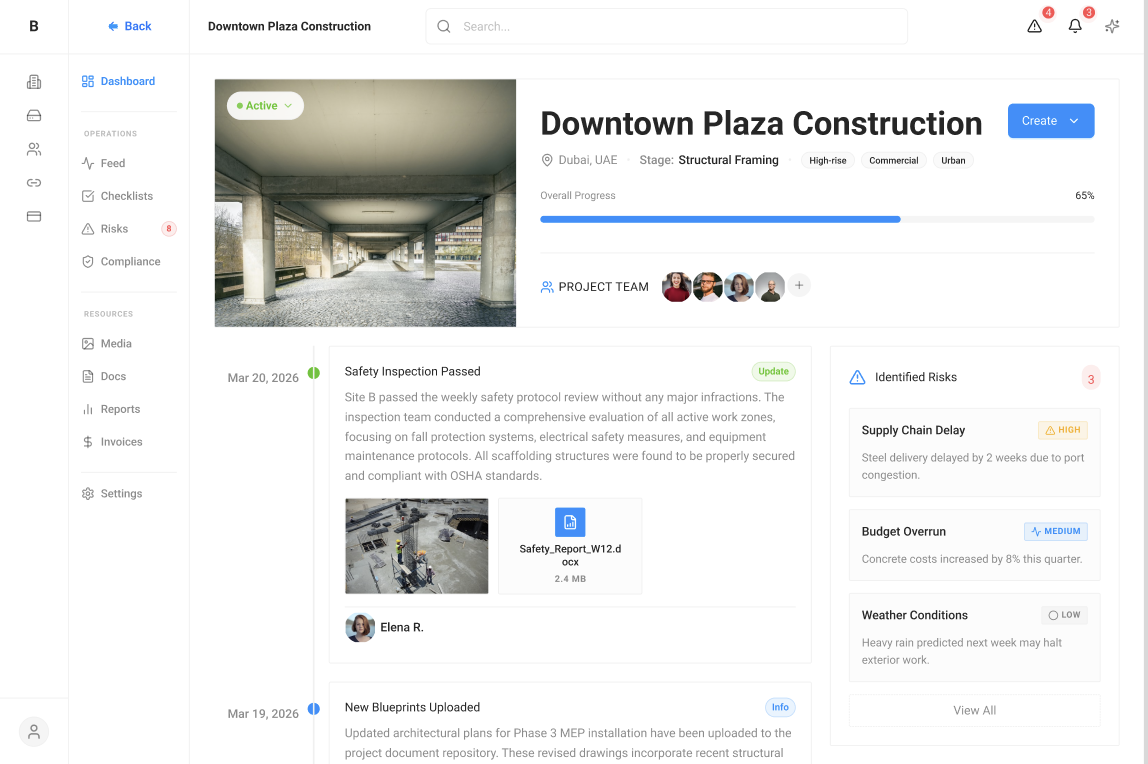
Task: Click View All risks button
Action: [x=974, y=711]
